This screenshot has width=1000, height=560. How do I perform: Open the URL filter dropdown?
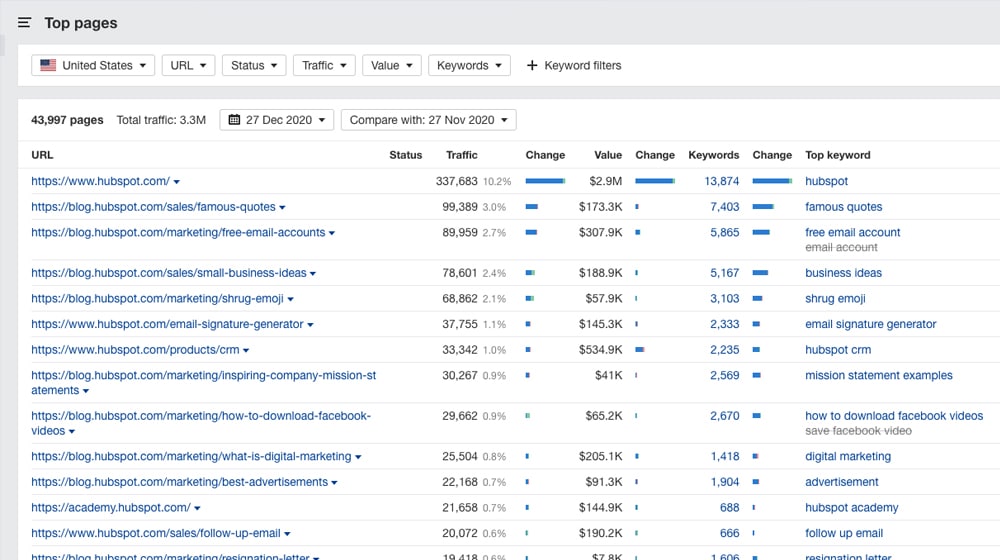(188, 66)
